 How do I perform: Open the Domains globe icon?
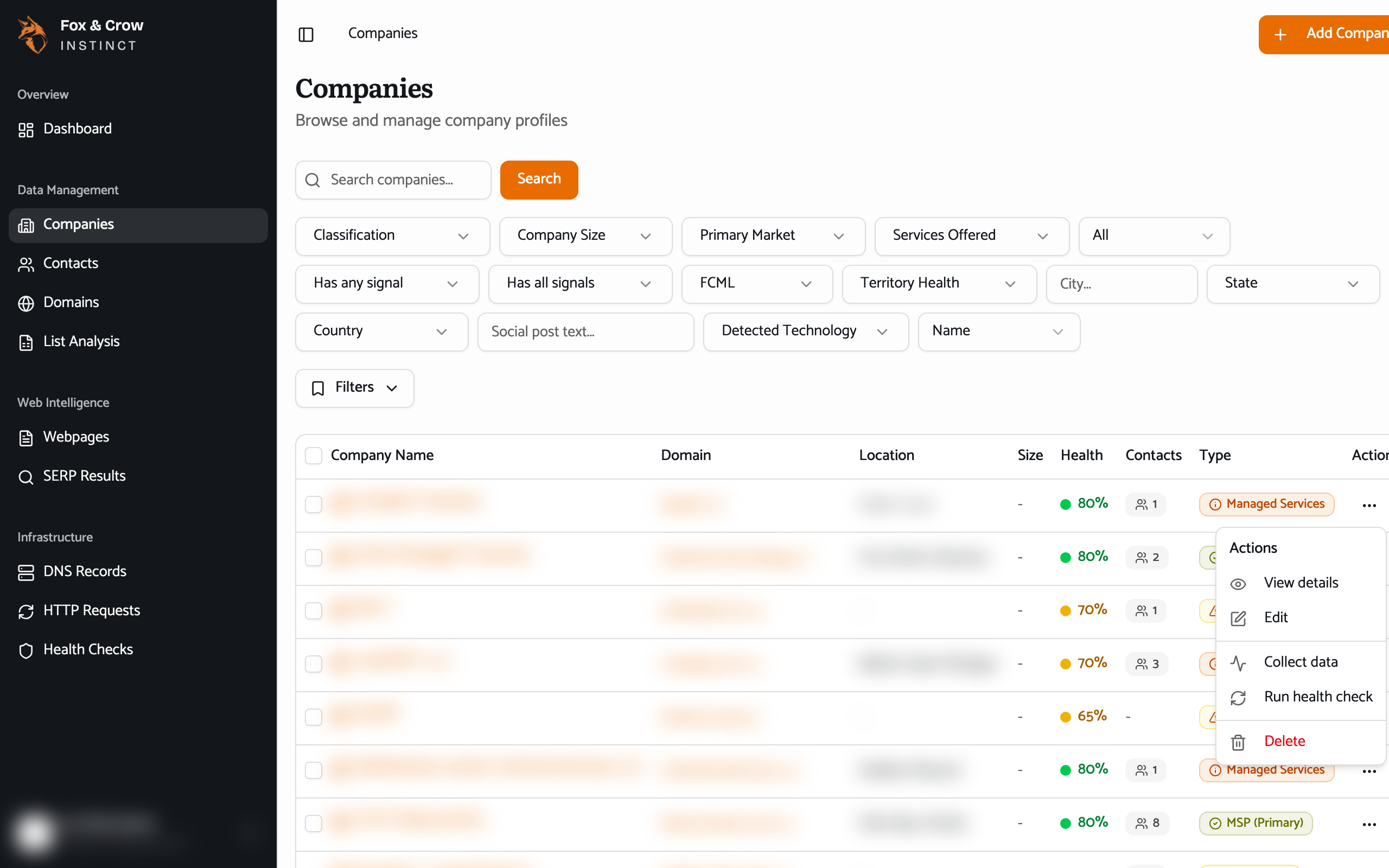click(x=26, y=303)
